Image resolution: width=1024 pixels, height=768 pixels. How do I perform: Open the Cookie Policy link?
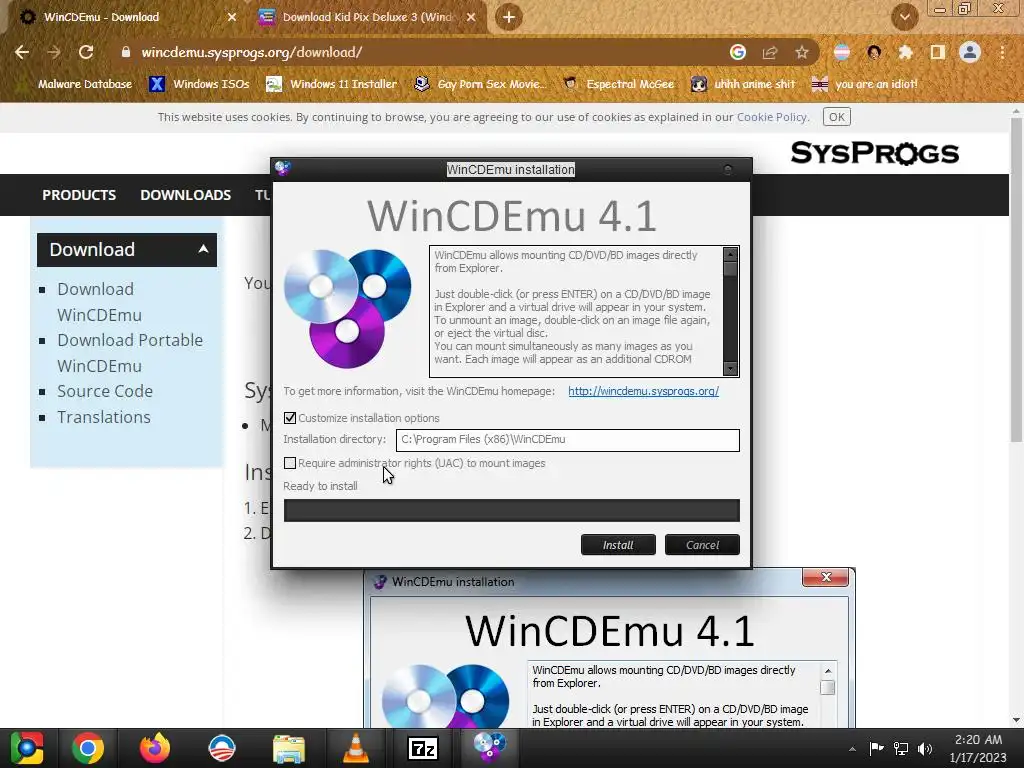(x=772, y=117)
